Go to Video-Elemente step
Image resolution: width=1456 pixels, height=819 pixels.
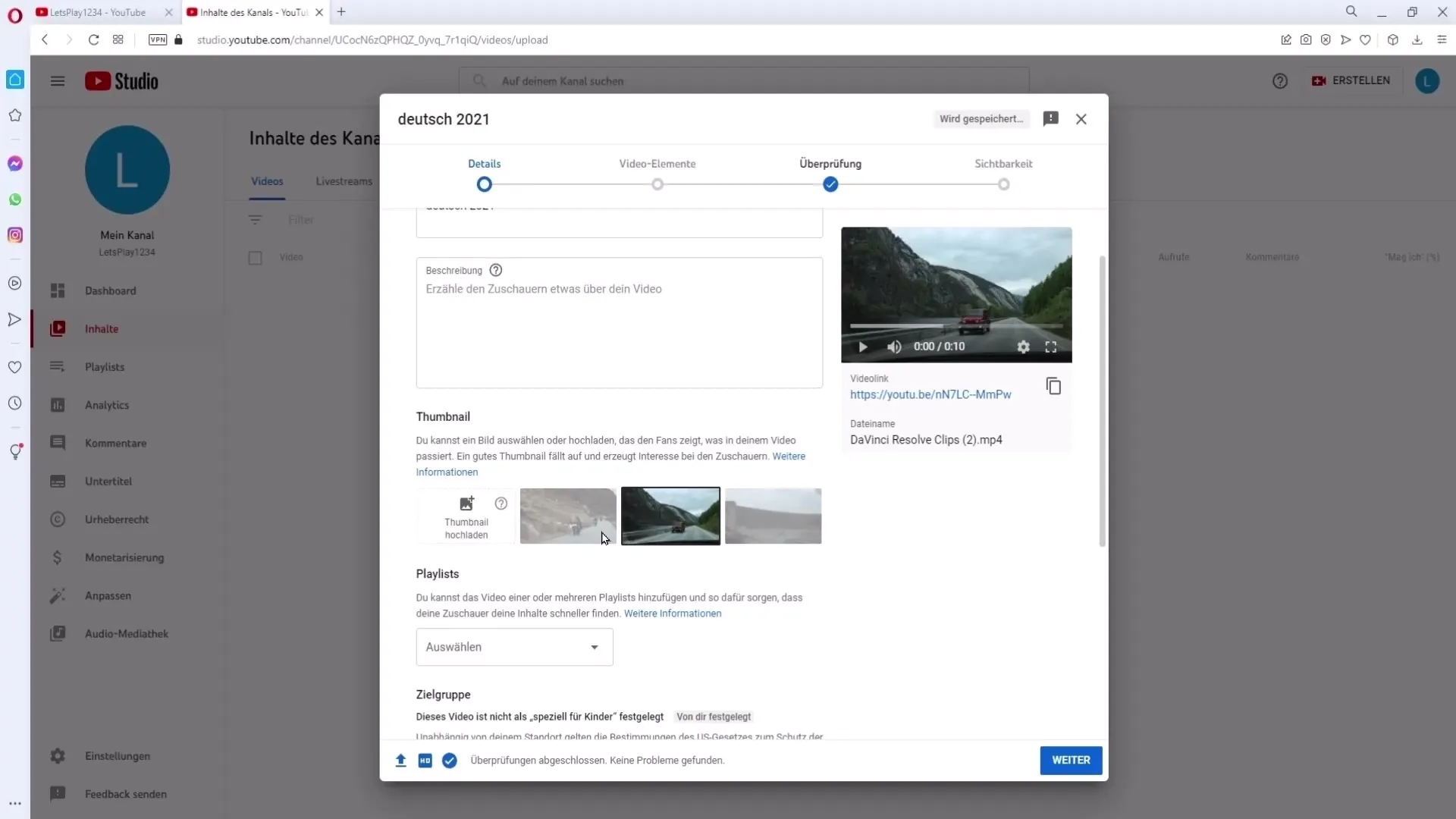[x=657, y=174]
